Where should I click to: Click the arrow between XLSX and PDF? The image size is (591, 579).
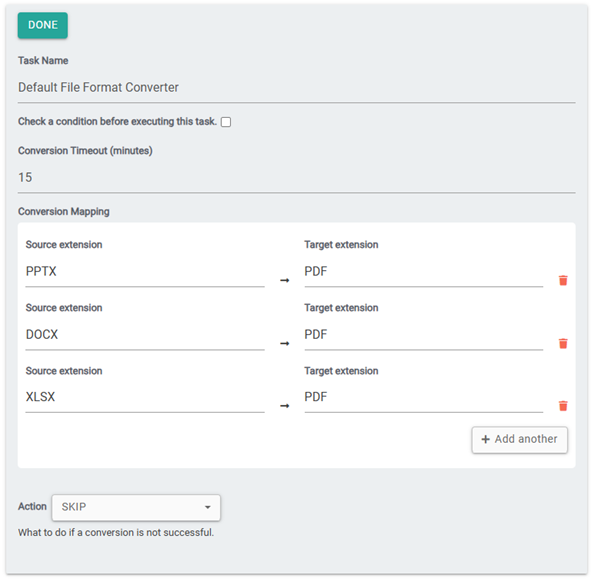[285, 406]
